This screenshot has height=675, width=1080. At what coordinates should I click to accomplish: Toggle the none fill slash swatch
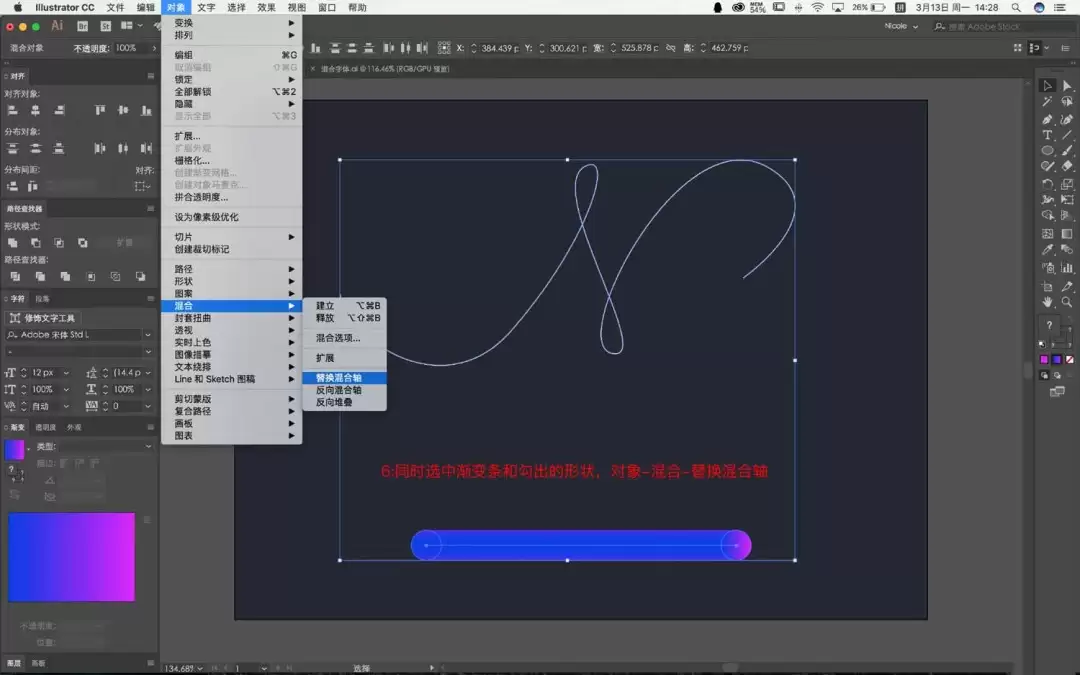pos(1070,360)
